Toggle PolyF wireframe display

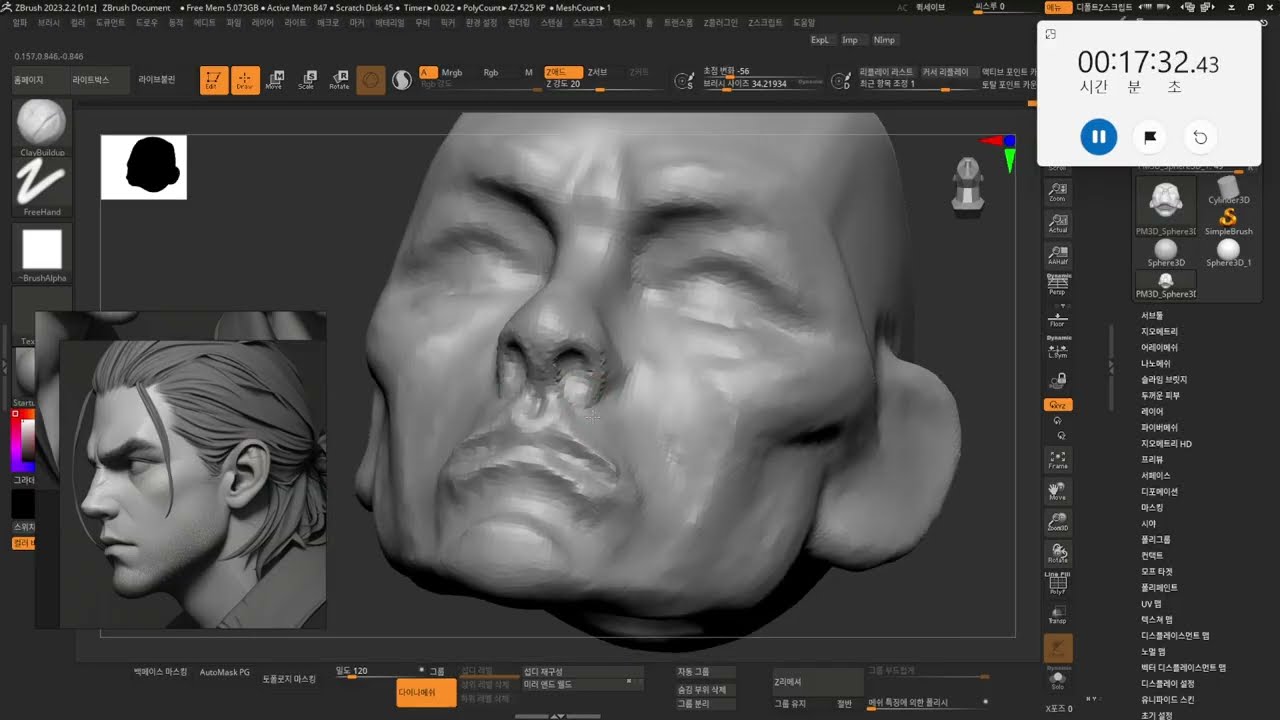point(1058,583)
